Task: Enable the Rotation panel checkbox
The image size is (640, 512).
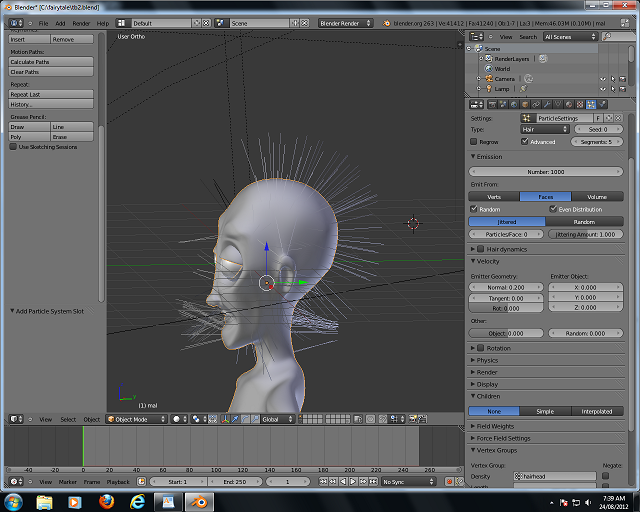Action: point(480,348)
